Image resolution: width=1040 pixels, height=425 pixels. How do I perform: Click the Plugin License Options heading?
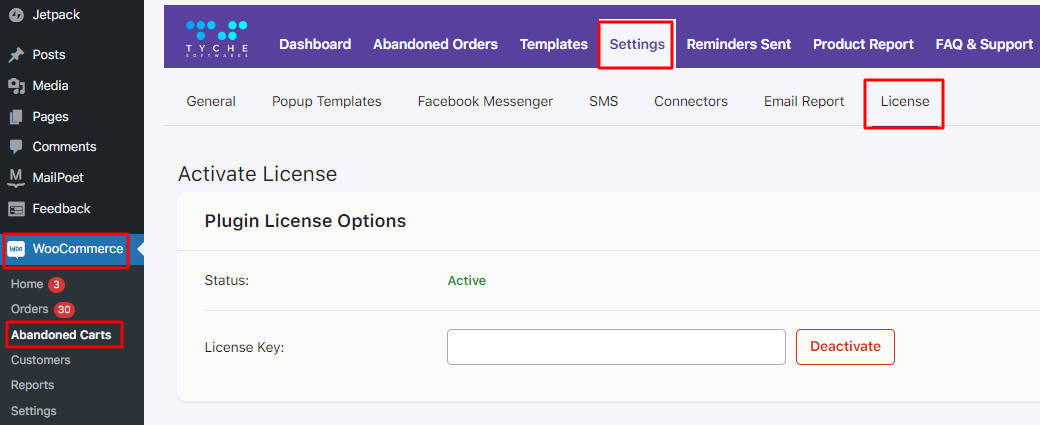coord(305,221)
